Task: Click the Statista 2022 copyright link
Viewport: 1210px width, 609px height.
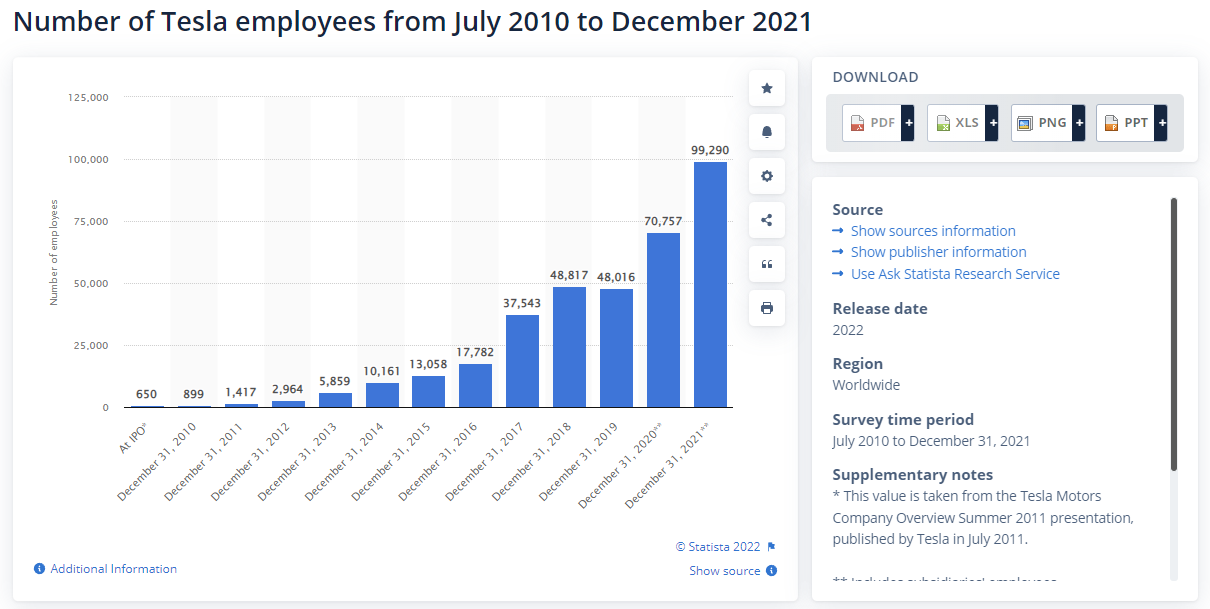Action: coord(718,547)
